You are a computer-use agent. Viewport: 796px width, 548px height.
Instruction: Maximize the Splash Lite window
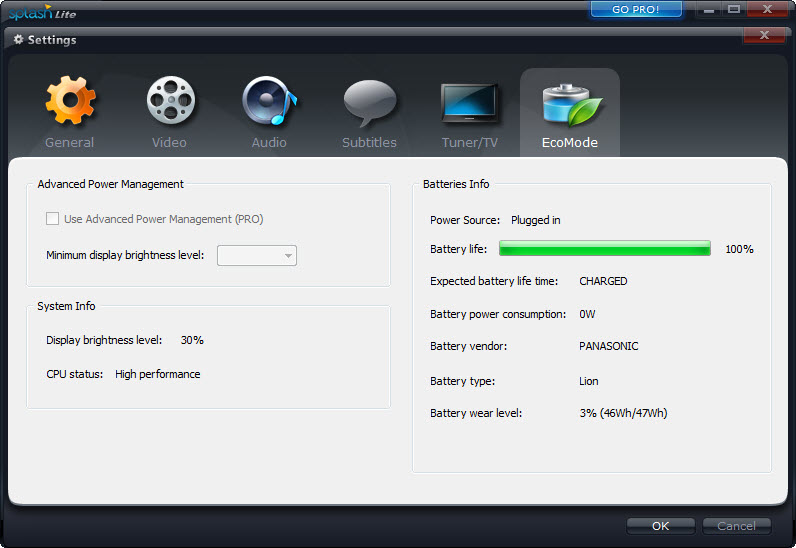734,9
